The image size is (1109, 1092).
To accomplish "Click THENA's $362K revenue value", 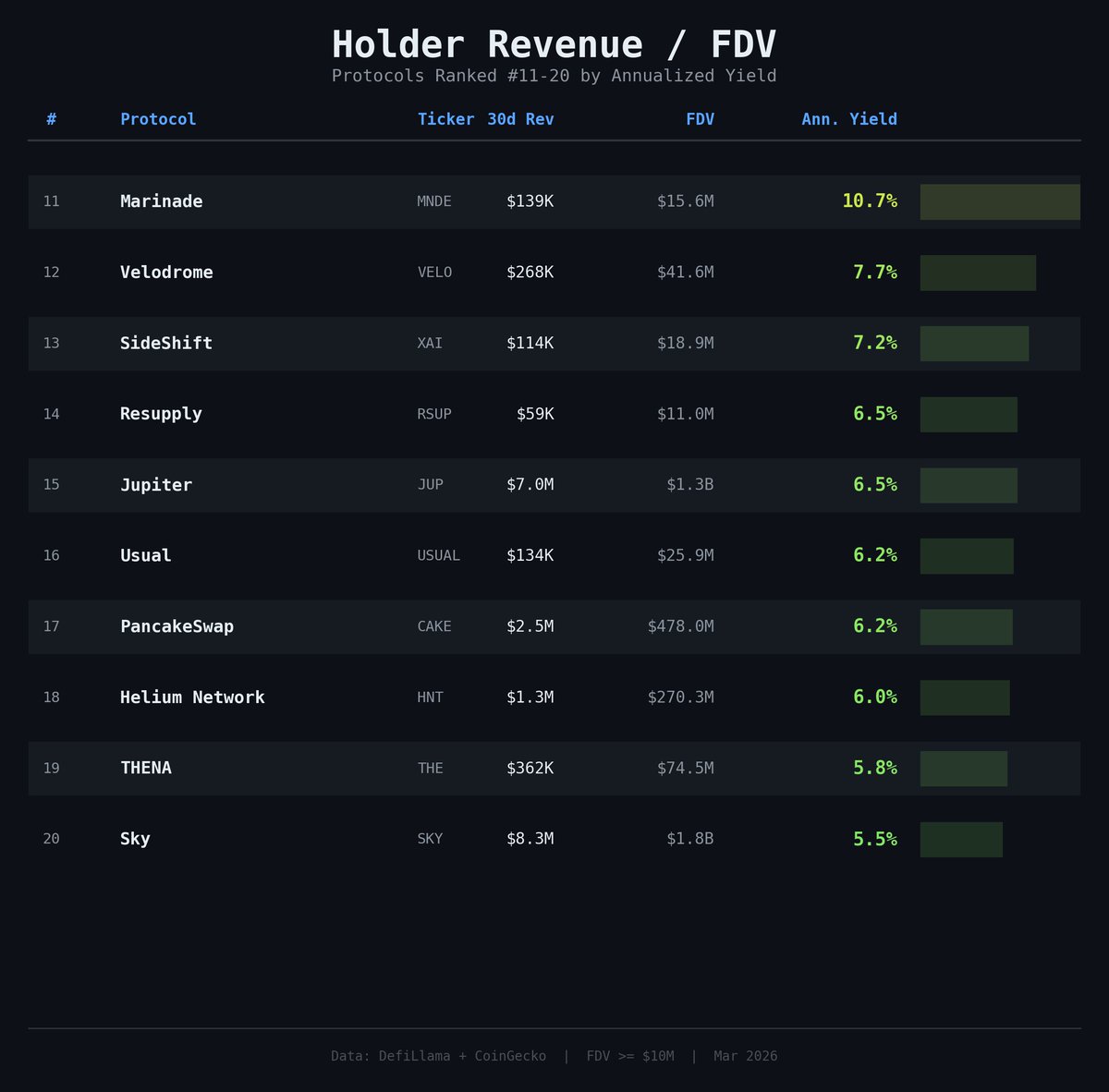I will click(530, 768).
